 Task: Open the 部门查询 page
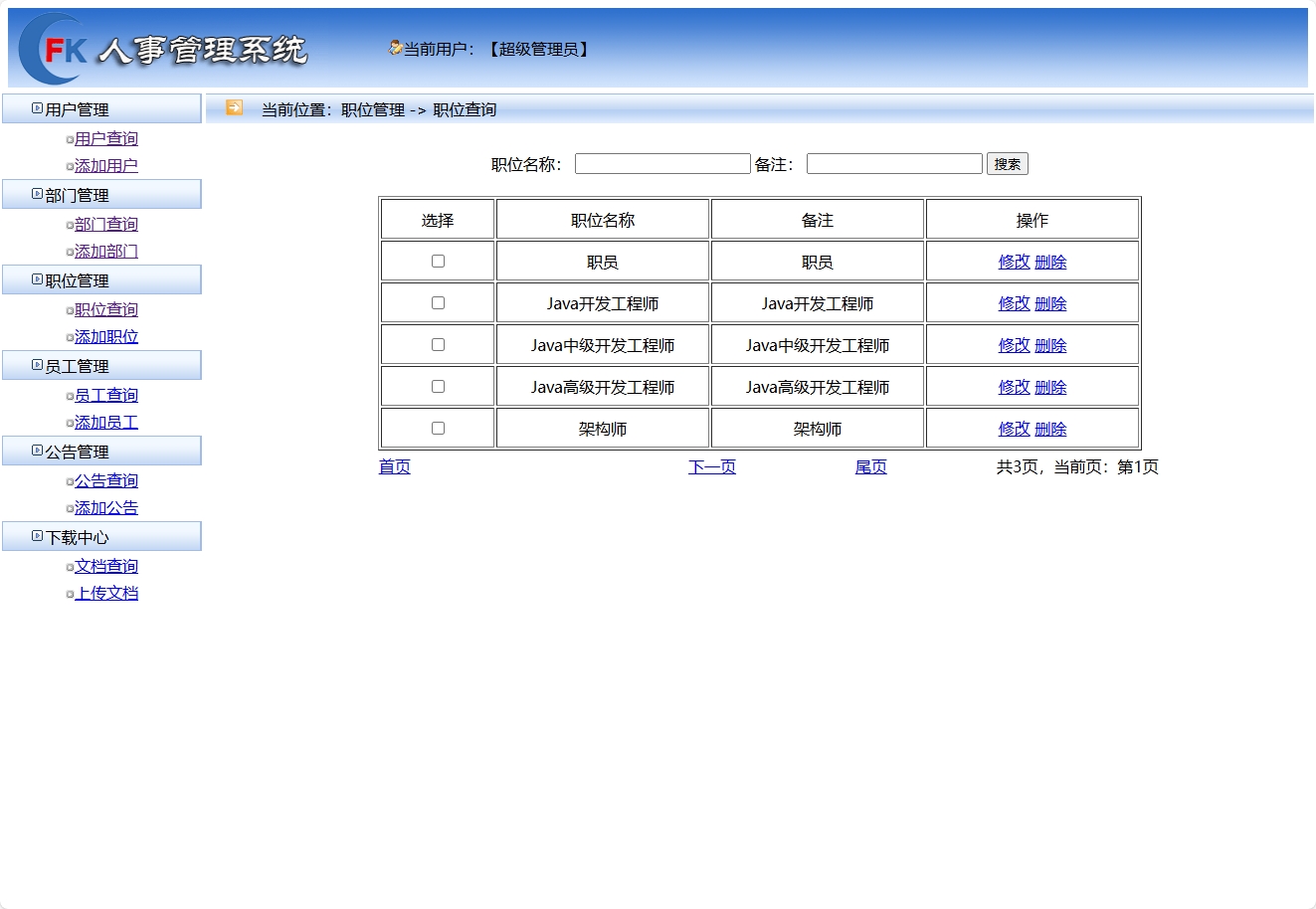coord(106,225)
